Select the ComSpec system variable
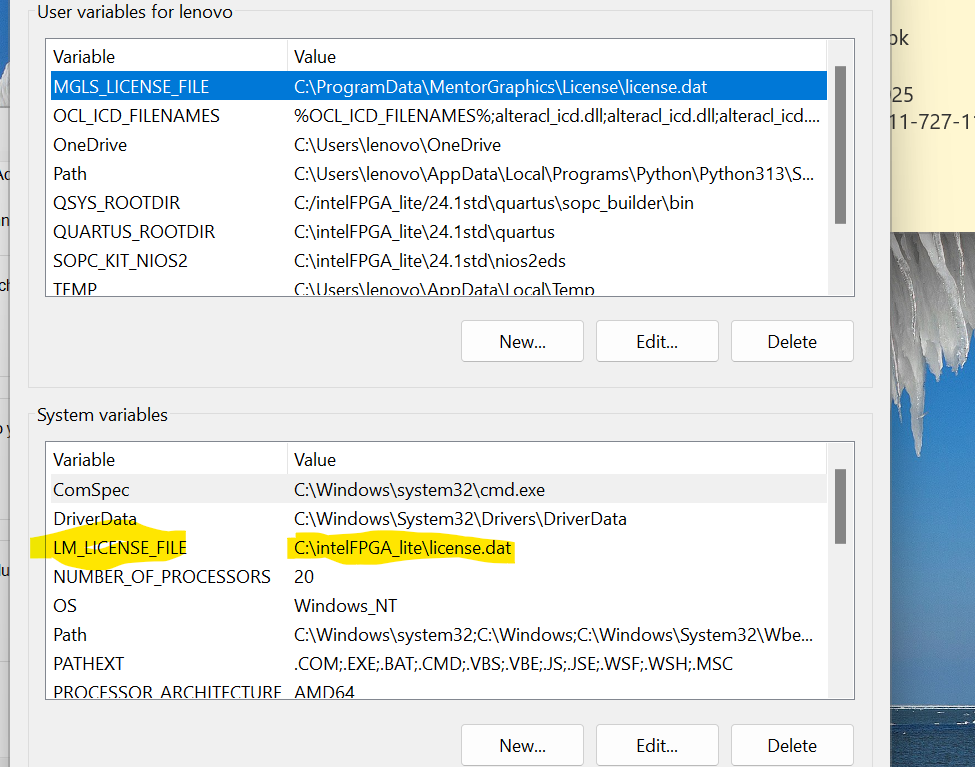The image size is (975, 767). pos(91,490)
